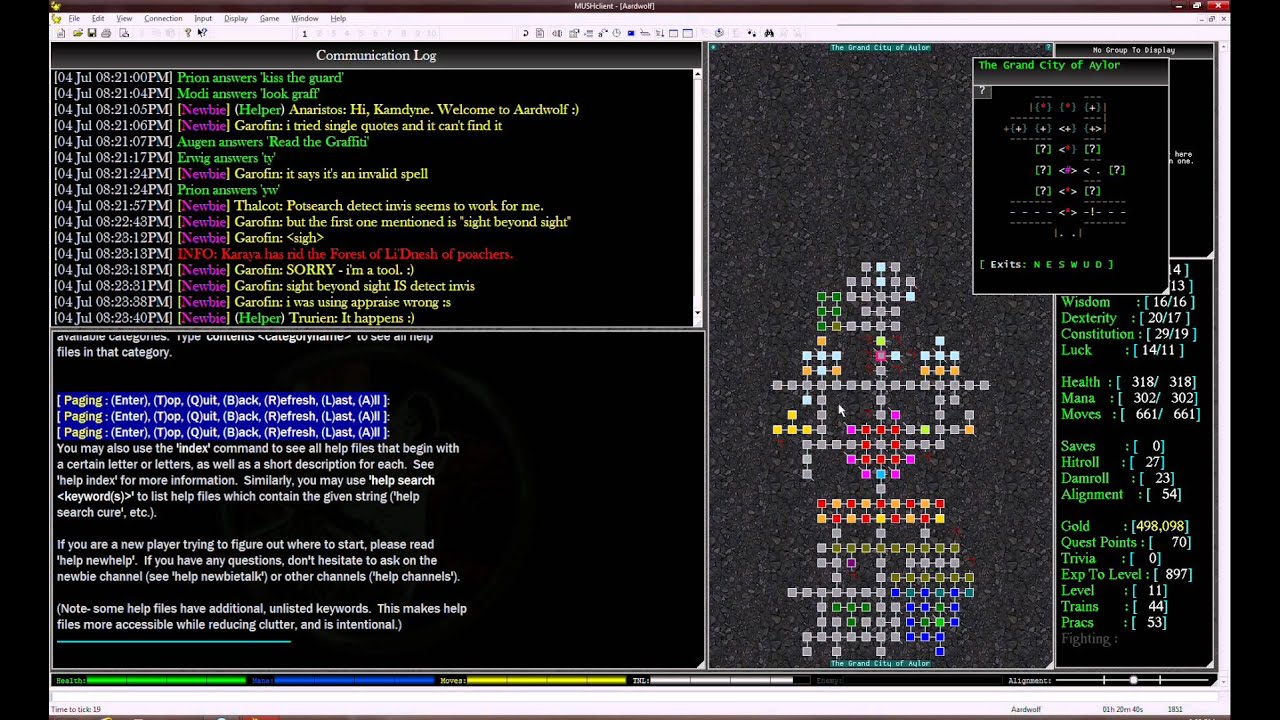Click Trurien's 'It happens :)' message
Screen dimensions: 1280x720
click(x=234, y=318)
